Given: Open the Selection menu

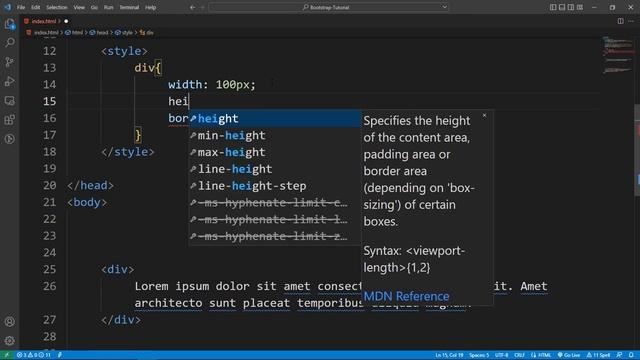Looking at the screenshot, I should click(57, 7).
